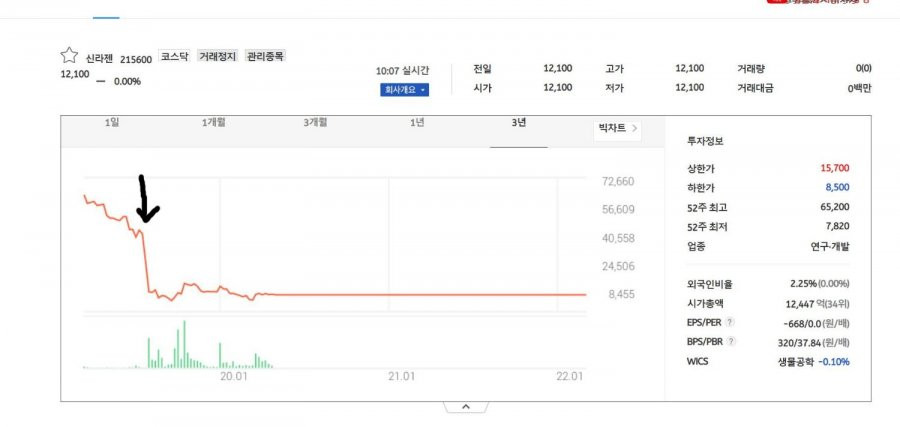
Task: Click the 거래정지 status tag
Action: pyautogui.click(x=217, y=56)
